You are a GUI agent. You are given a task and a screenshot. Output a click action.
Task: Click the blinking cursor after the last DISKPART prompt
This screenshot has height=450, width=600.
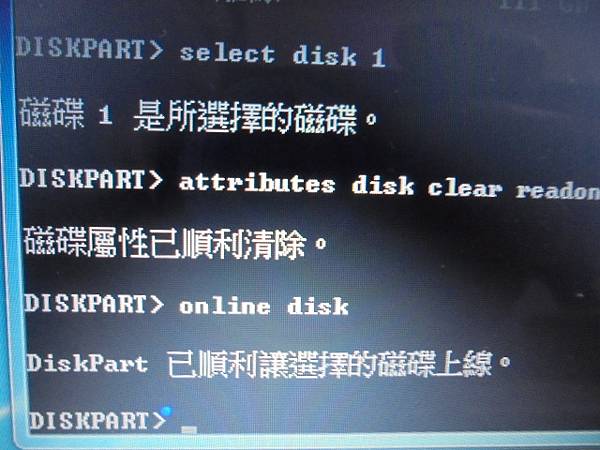pyautogui.click(x=189, y=430)
